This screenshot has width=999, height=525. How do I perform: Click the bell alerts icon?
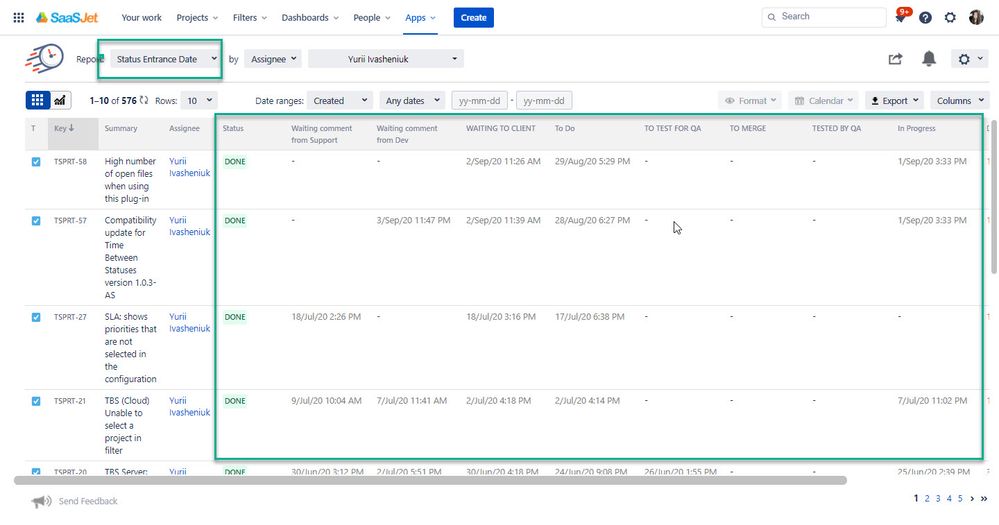[x=929, y=59]
